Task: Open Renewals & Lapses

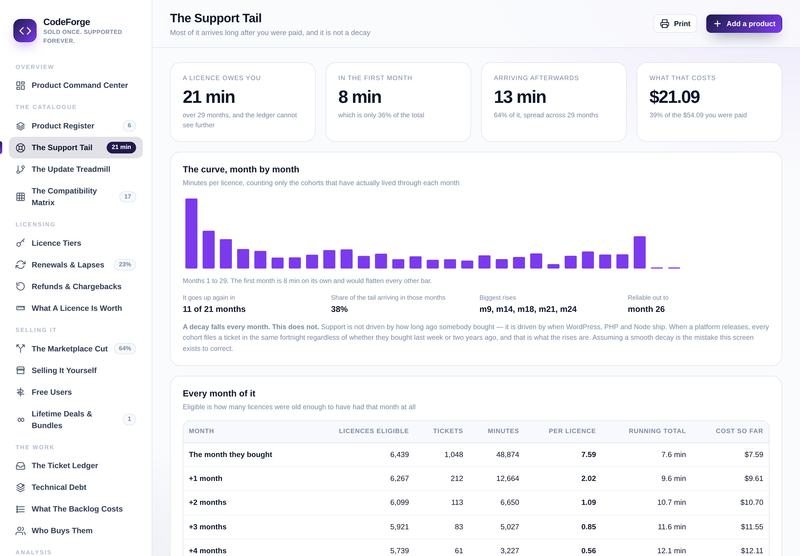Action: (x=76, y=265)
